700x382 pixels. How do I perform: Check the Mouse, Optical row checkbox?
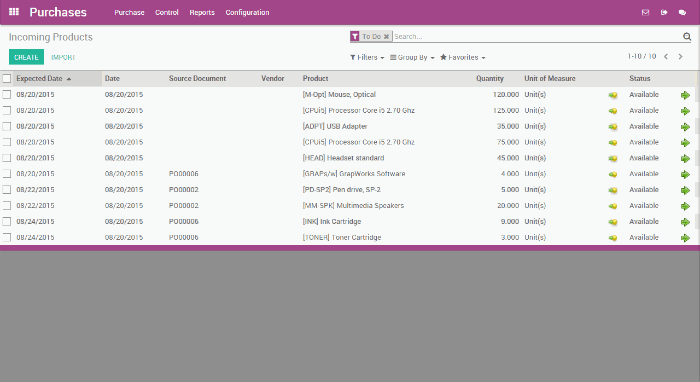click(x=7, y=95)
